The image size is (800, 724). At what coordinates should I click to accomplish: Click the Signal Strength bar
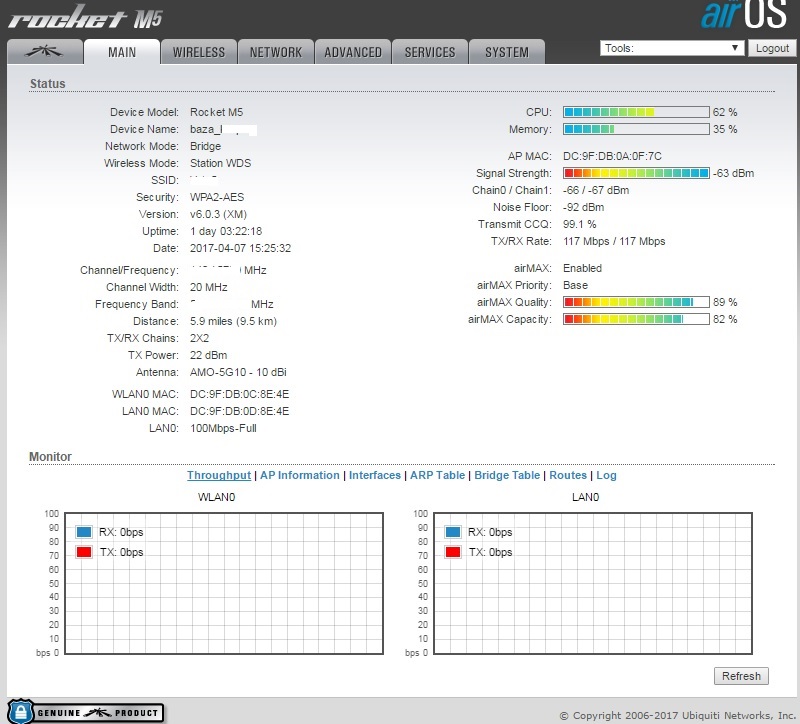click(x=636, y=173)
